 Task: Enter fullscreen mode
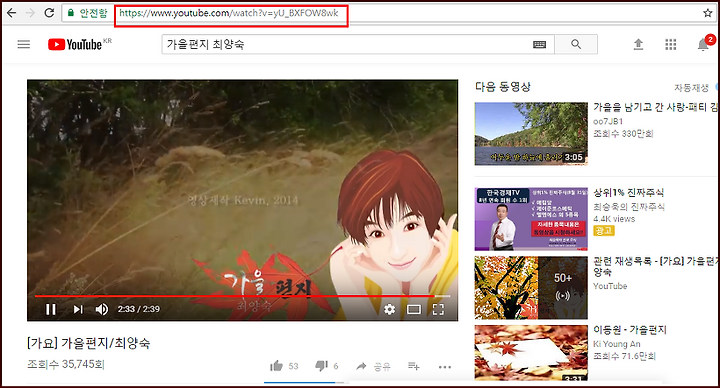[438, 309]
